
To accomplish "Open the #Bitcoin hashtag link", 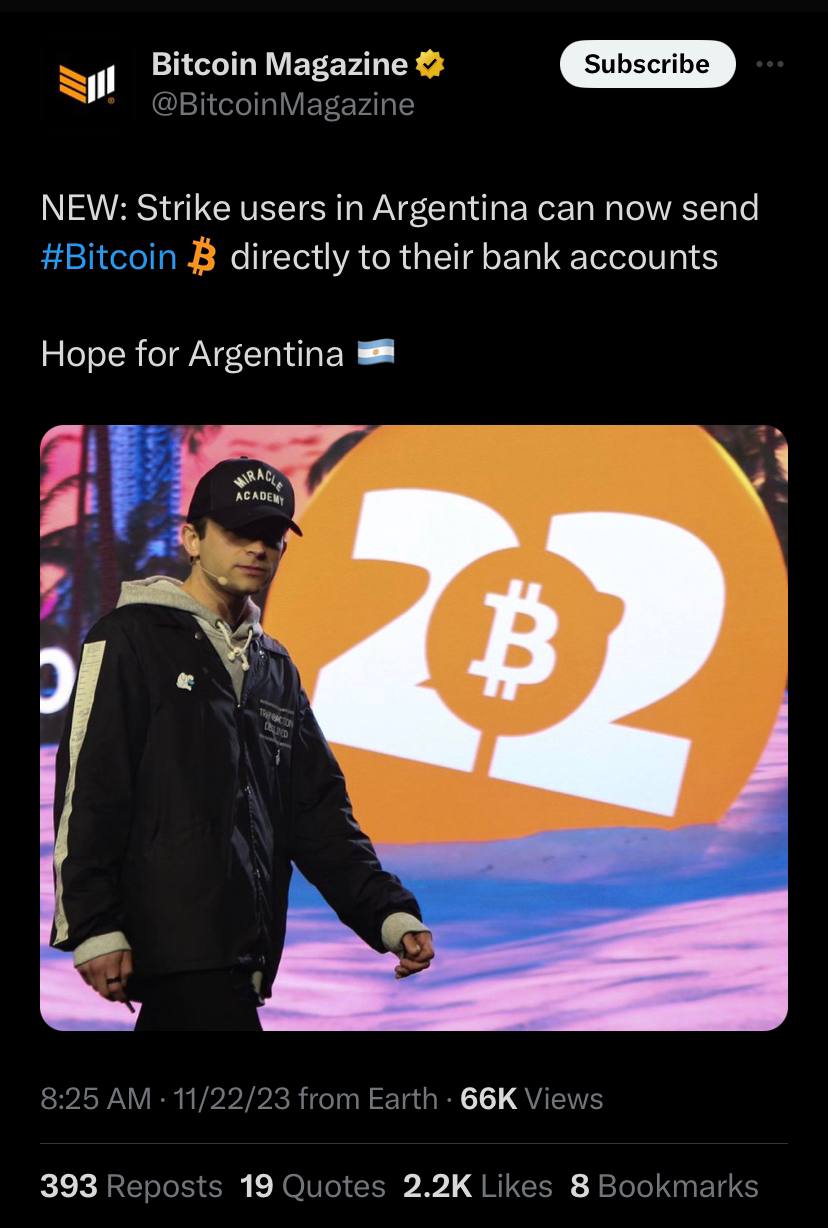I will coord(109,257).
